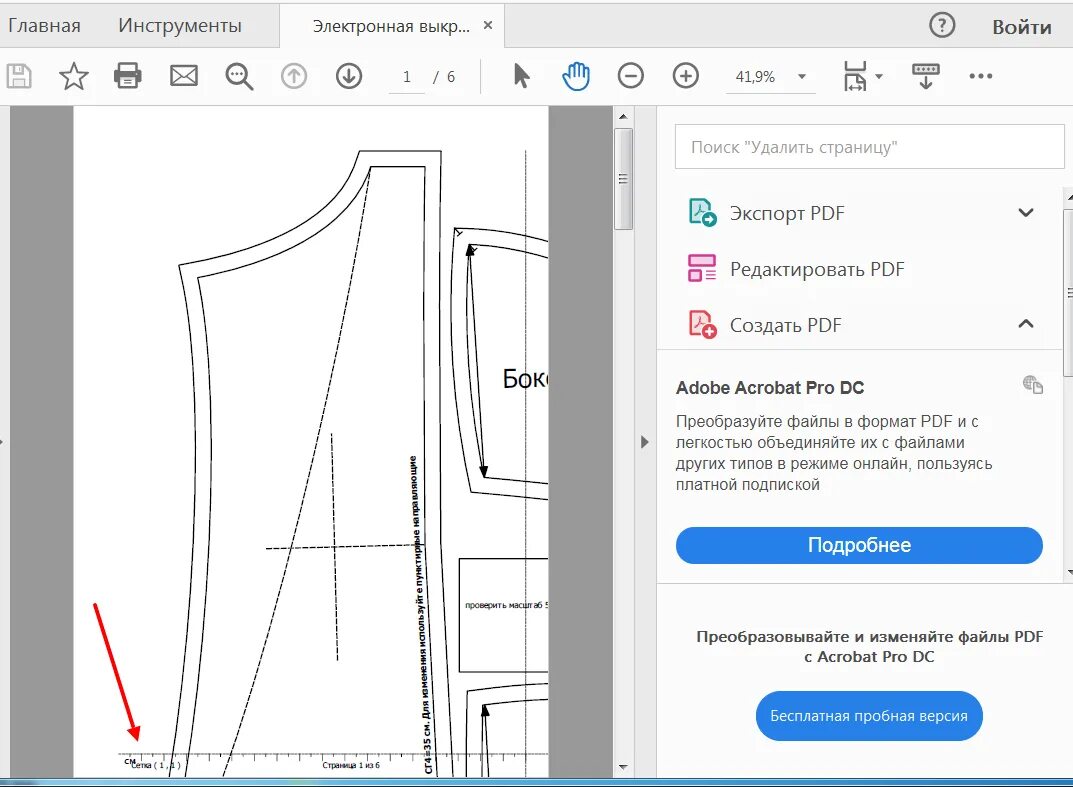The image size is (1073, 787).
Task: Open the zoom level dropdown arrow
Action: tap(802, 77)
